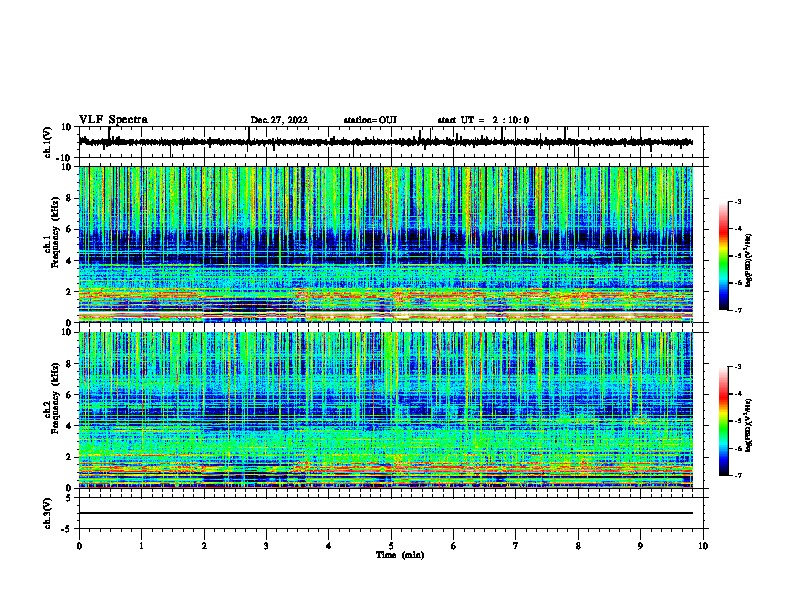The width and height of the screenshot is (792, 612).
Task: Click the "-7" label on ch.2 colorbar
Action: click(x=738, y=476)
